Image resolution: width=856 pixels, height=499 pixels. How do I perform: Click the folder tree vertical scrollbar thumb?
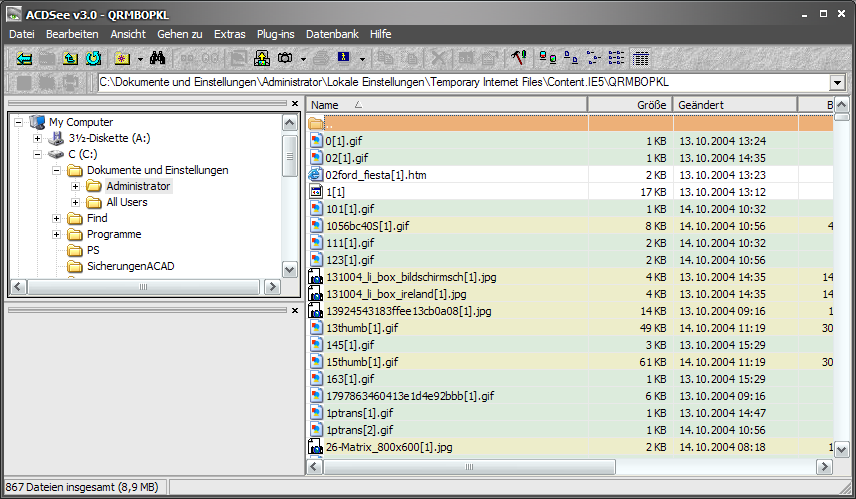click(x=289, y=156)
